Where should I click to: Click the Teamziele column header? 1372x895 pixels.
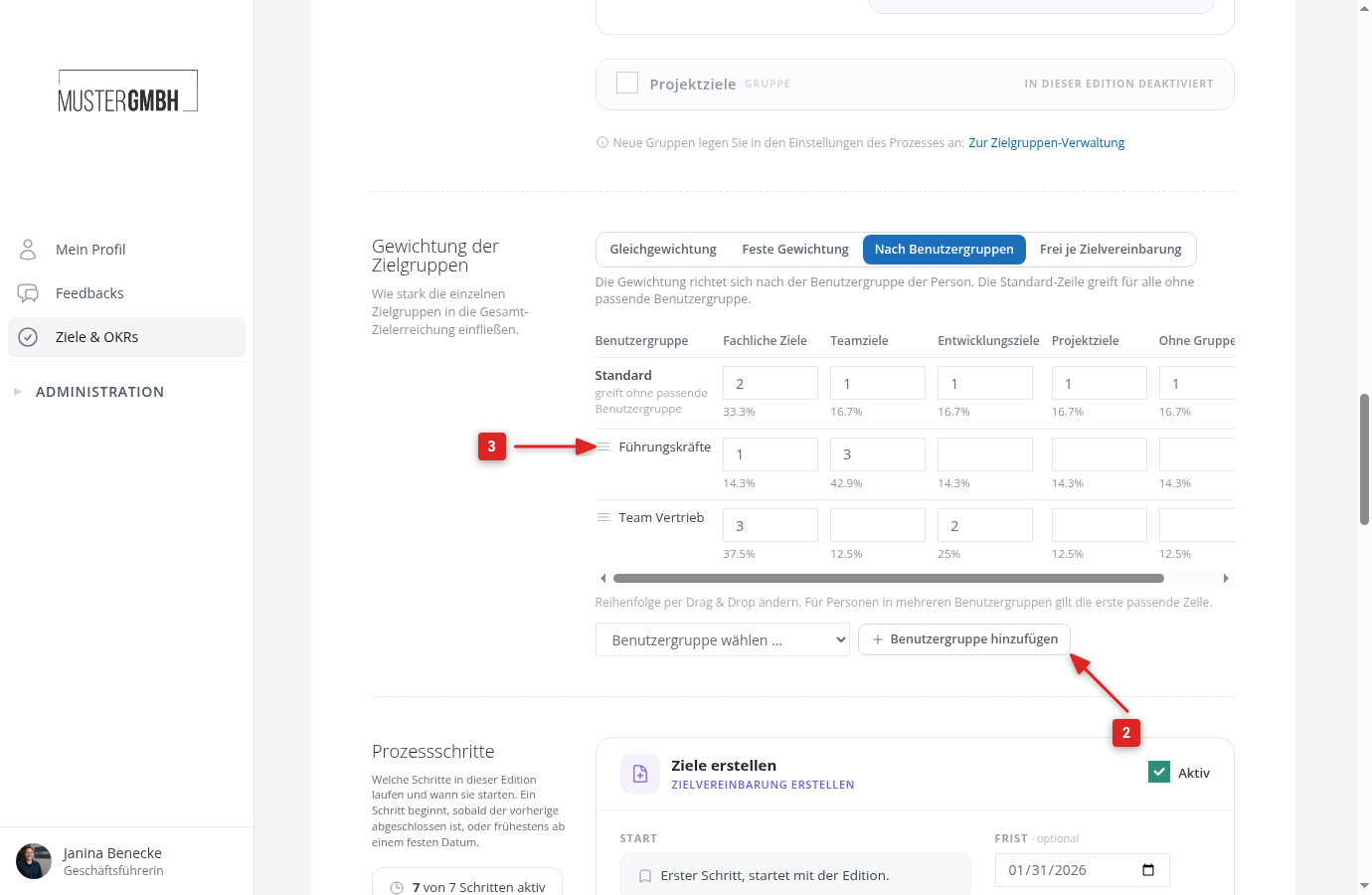(859, 341)
